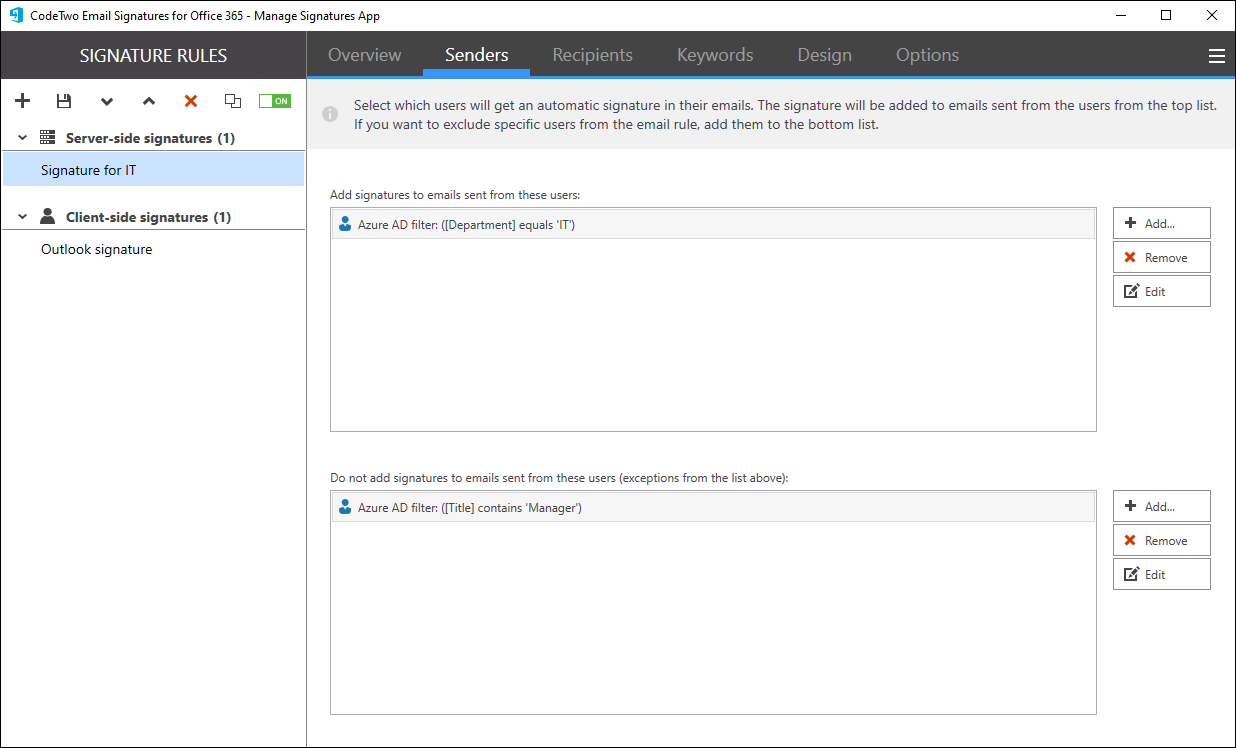Screen dimensions: 1236x748
Task: Select the Department equals 'IT' filter row
Action: tap(713, 225)
